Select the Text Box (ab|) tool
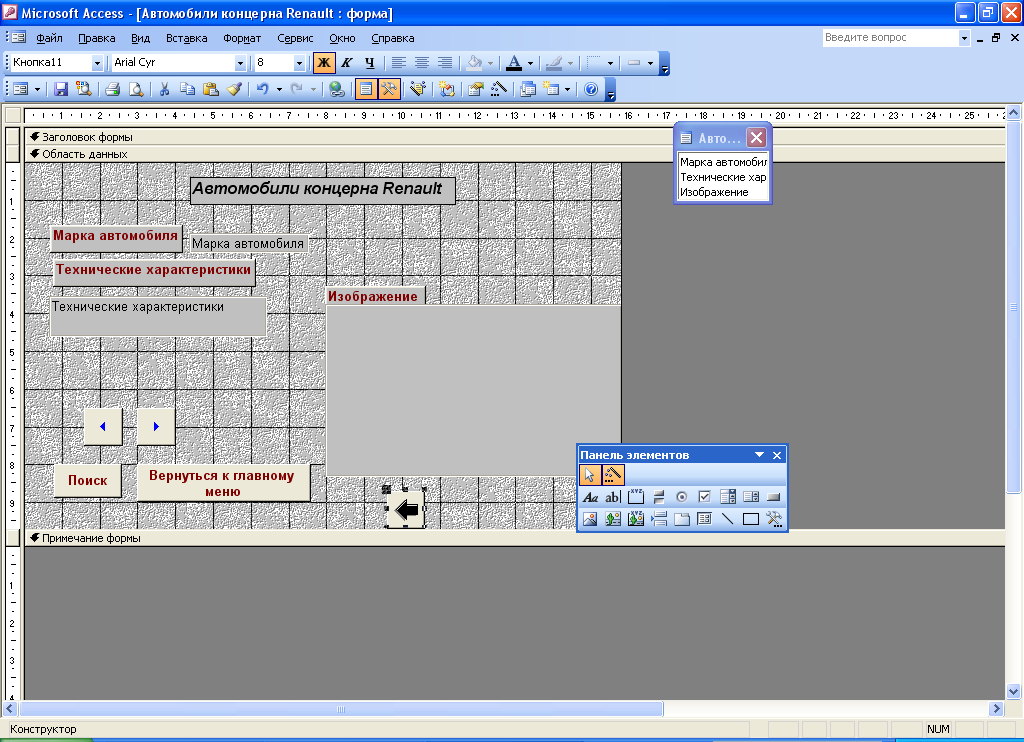This screenshot has width=1024, height=742. (x=613, y=497)
